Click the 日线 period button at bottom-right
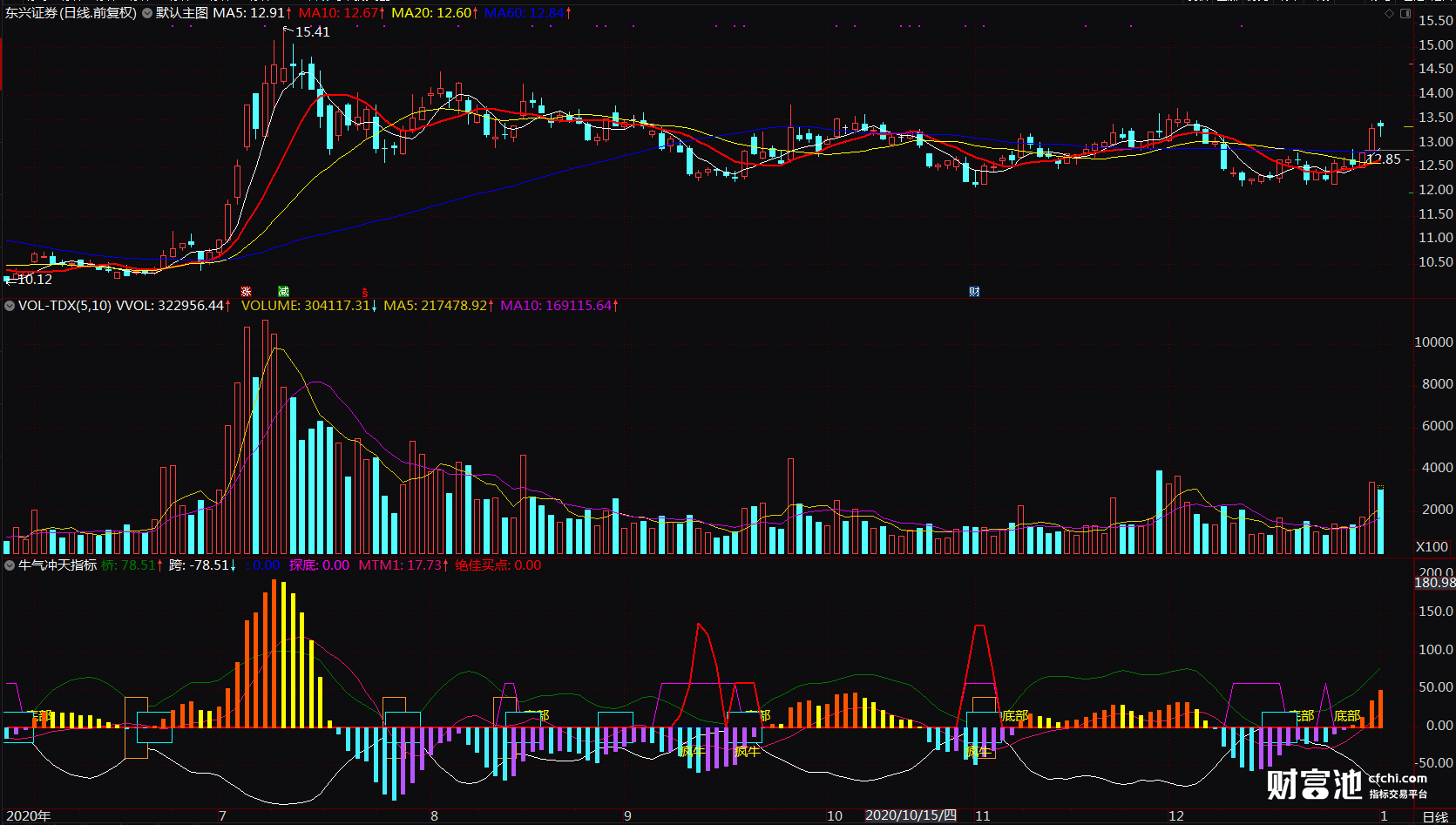This screenshot has width=1456, height=825. [x=1435, y=817]
